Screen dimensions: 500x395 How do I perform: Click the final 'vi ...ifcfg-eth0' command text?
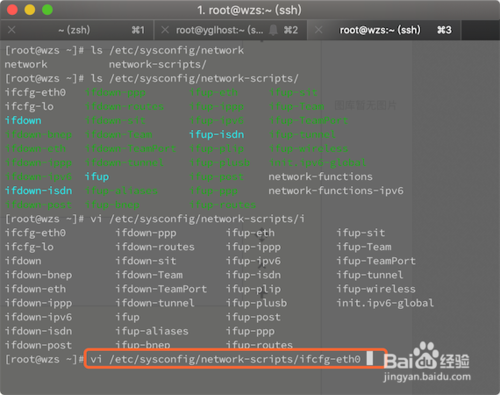click(x=225, y=359)
